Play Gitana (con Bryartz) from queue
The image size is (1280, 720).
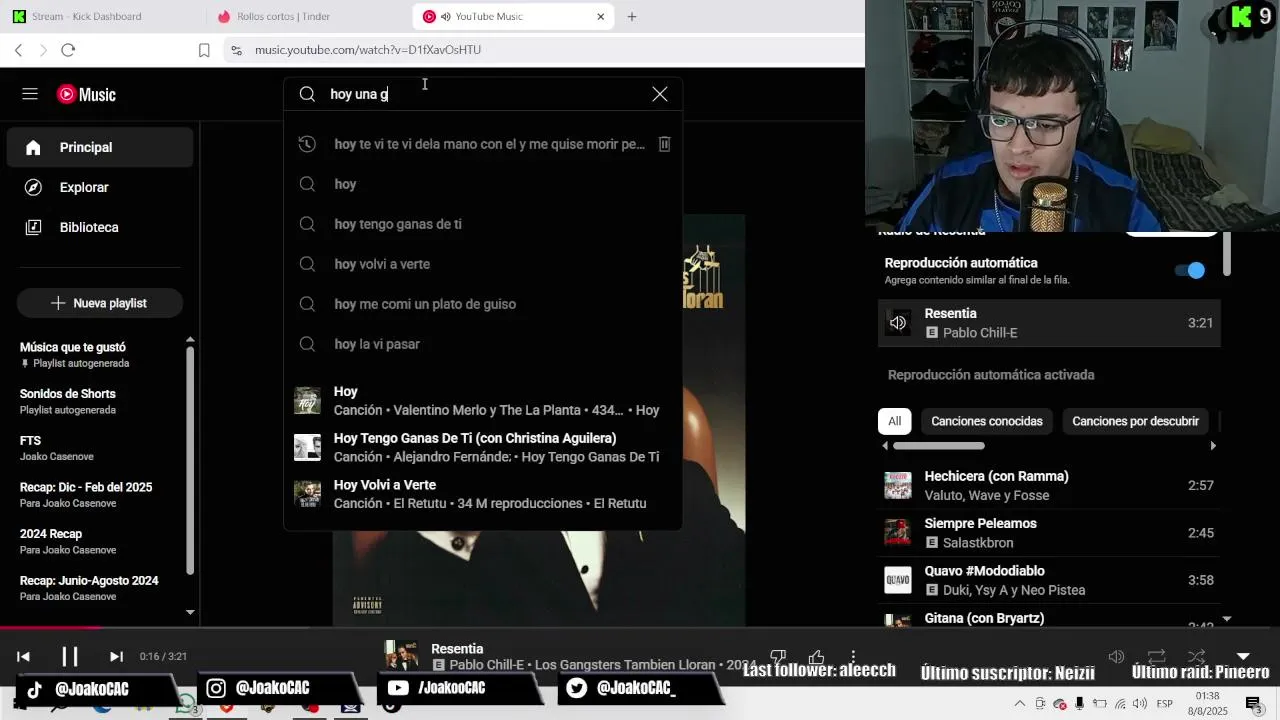[1049, 618]
